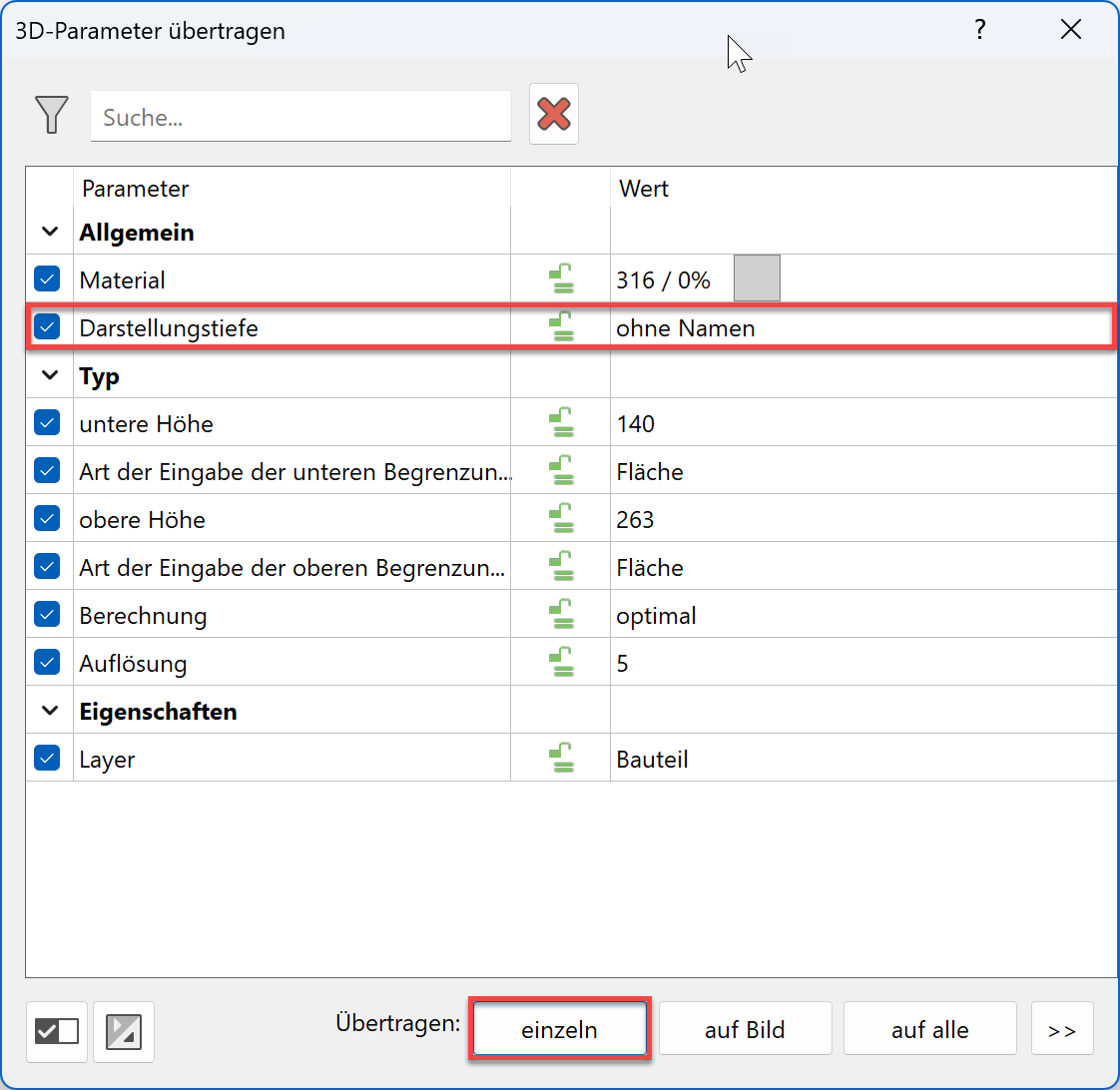Click the lock icon beside untere Höhe

click(562, 423)
